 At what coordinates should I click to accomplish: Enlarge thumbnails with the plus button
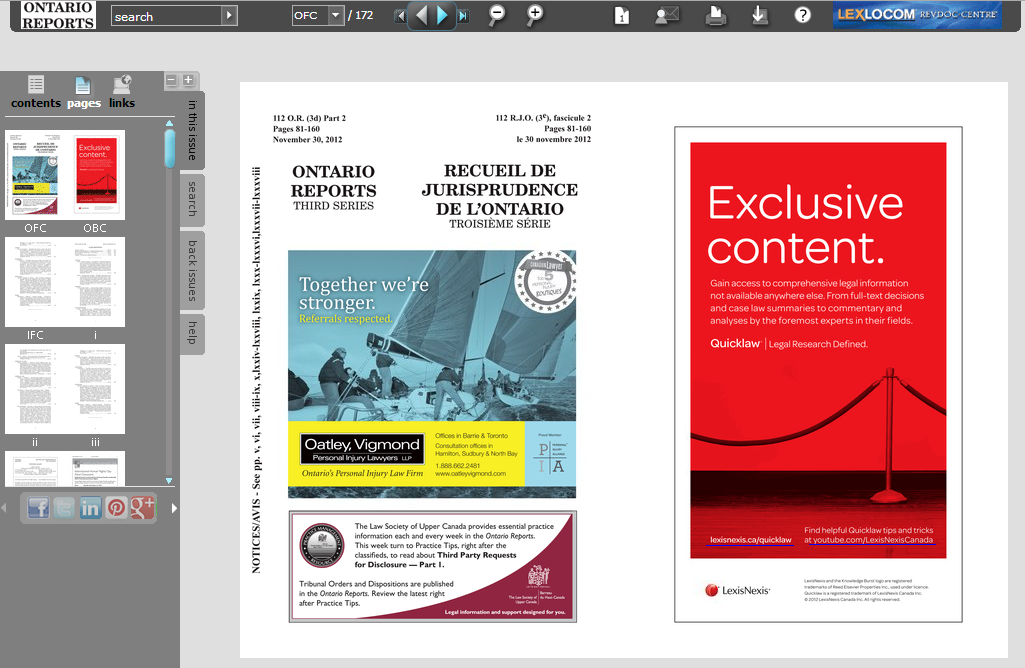pos(188,80)
